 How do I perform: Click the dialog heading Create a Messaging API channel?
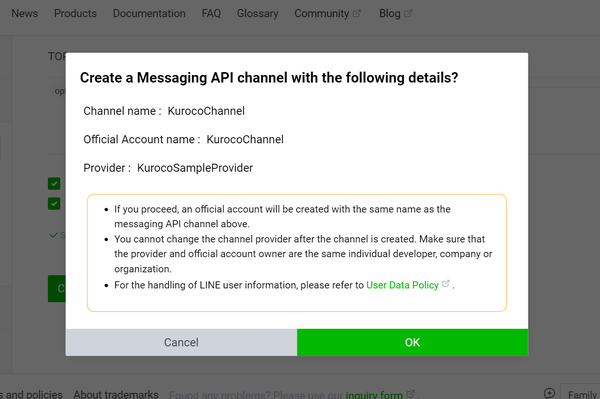coord(269,78)
